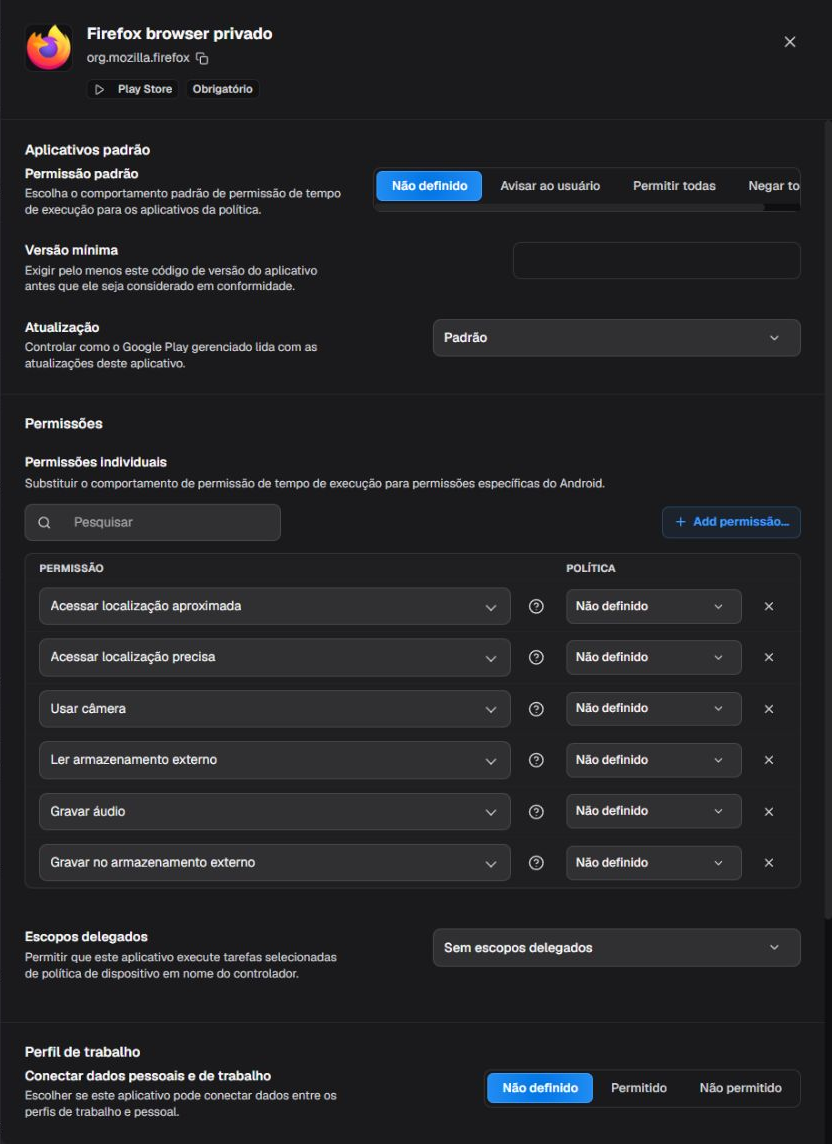The width and height of the screenshot is (832, 1144).
Task: Click the Escopos delegados heading
Action: click(x=86, y=937)
